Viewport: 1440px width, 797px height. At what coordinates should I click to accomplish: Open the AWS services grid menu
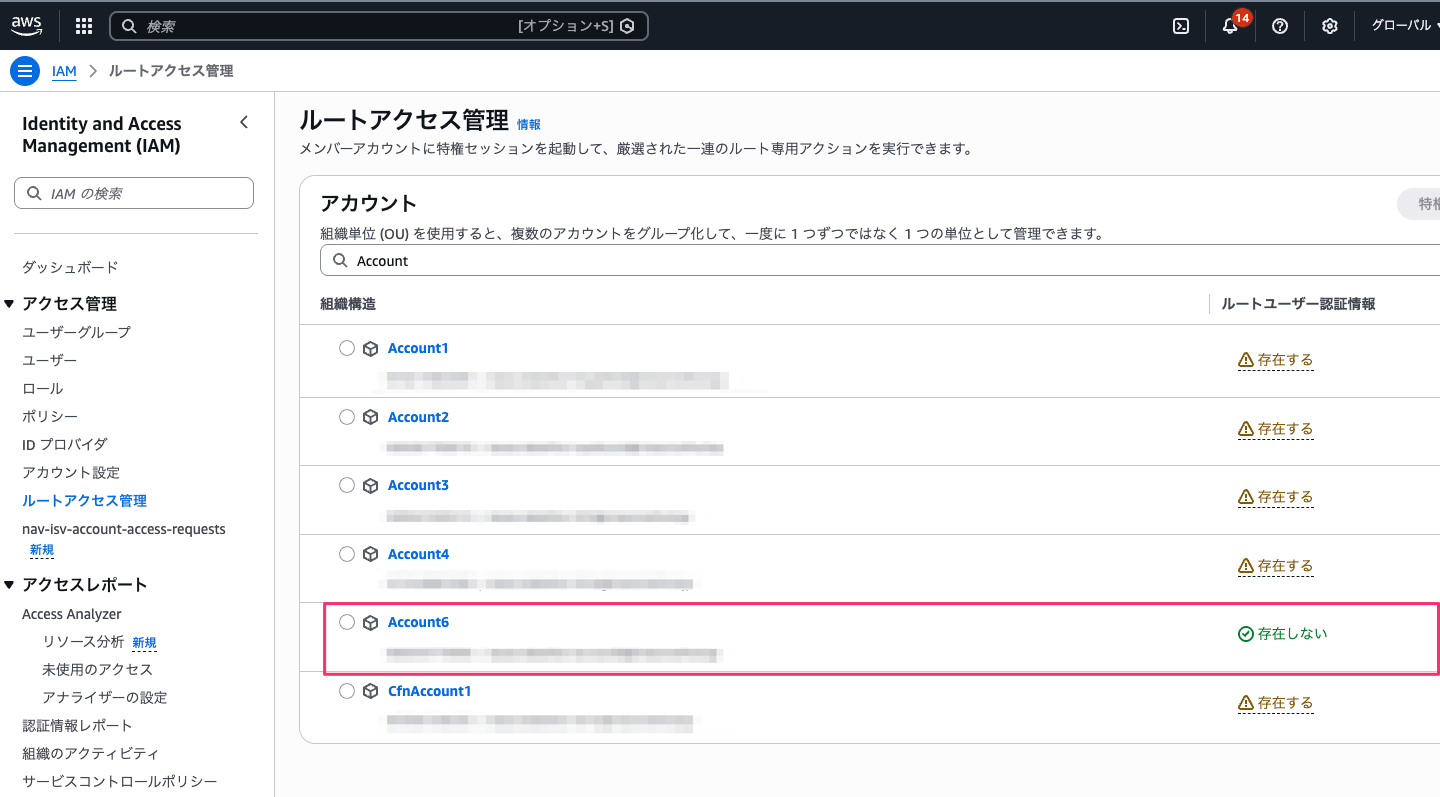click(x=84, y=26)
